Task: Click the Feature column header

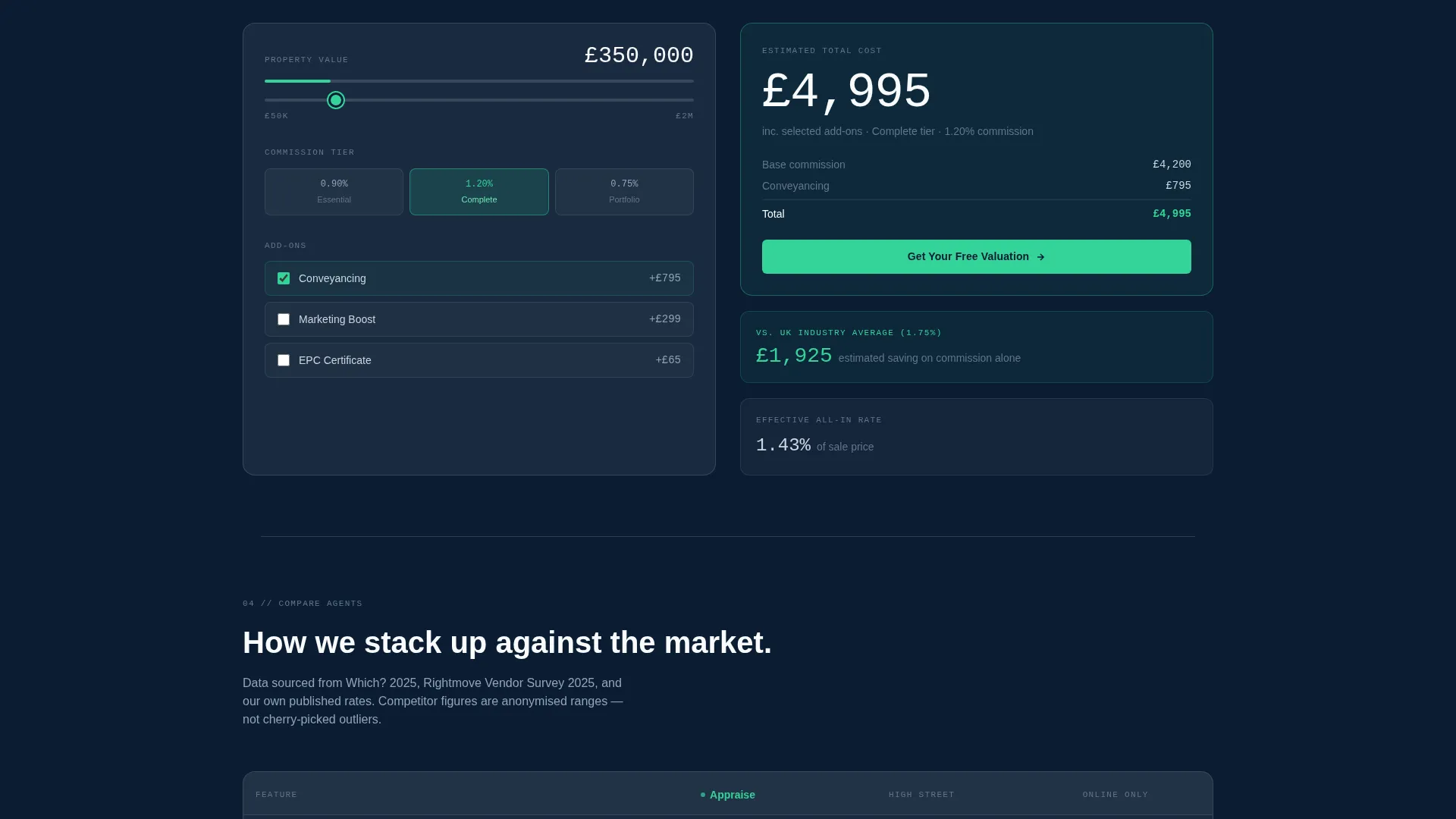Action: (x=277, y=795)
